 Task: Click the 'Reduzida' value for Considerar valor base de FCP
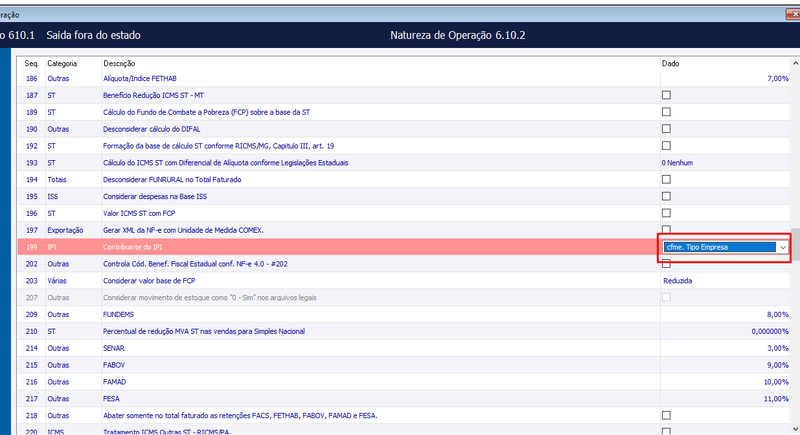point(678,280)
